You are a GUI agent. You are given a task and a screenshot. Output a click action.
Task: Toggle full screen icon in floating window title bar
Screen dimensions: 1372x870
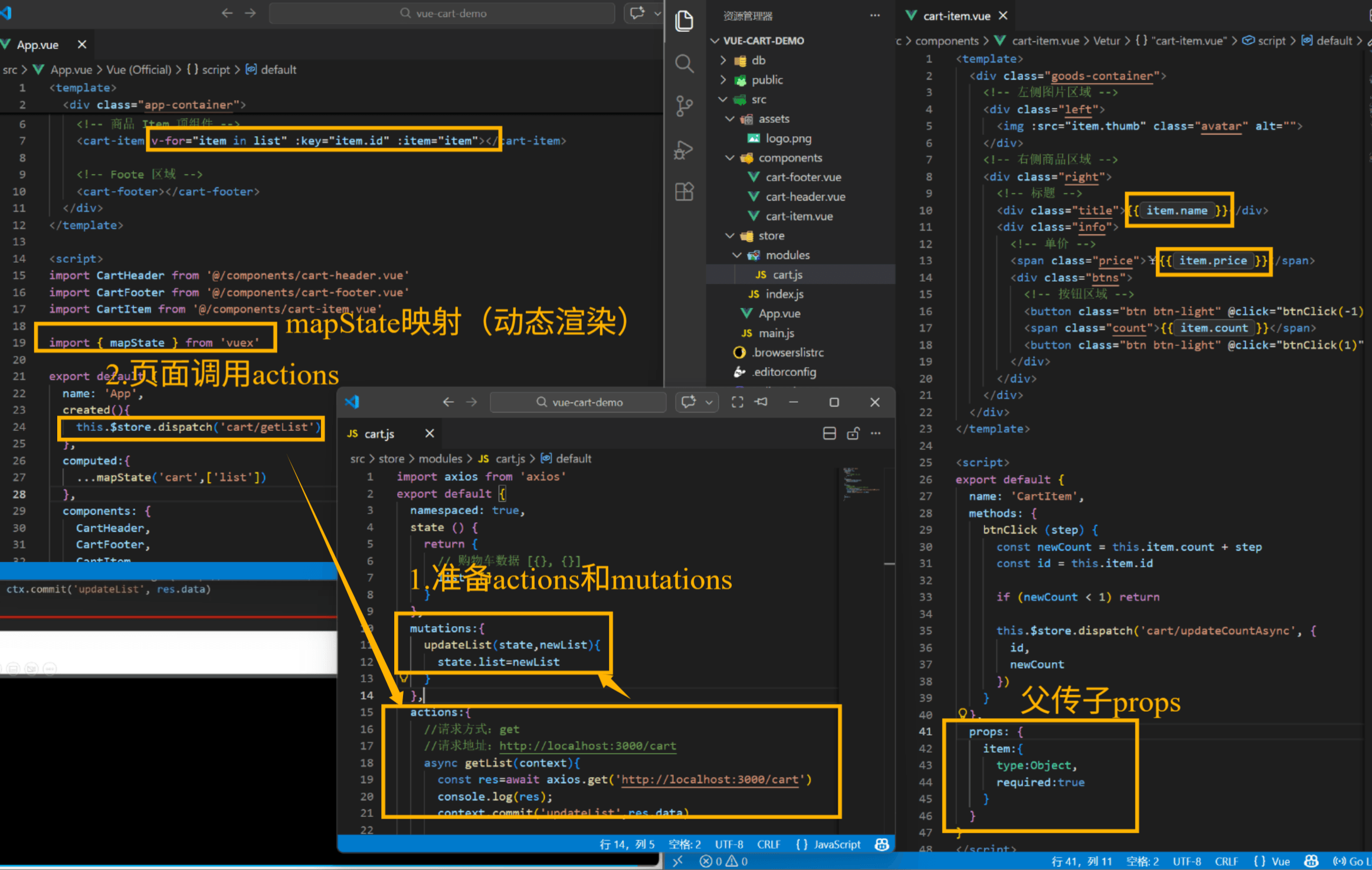[737, 402]
